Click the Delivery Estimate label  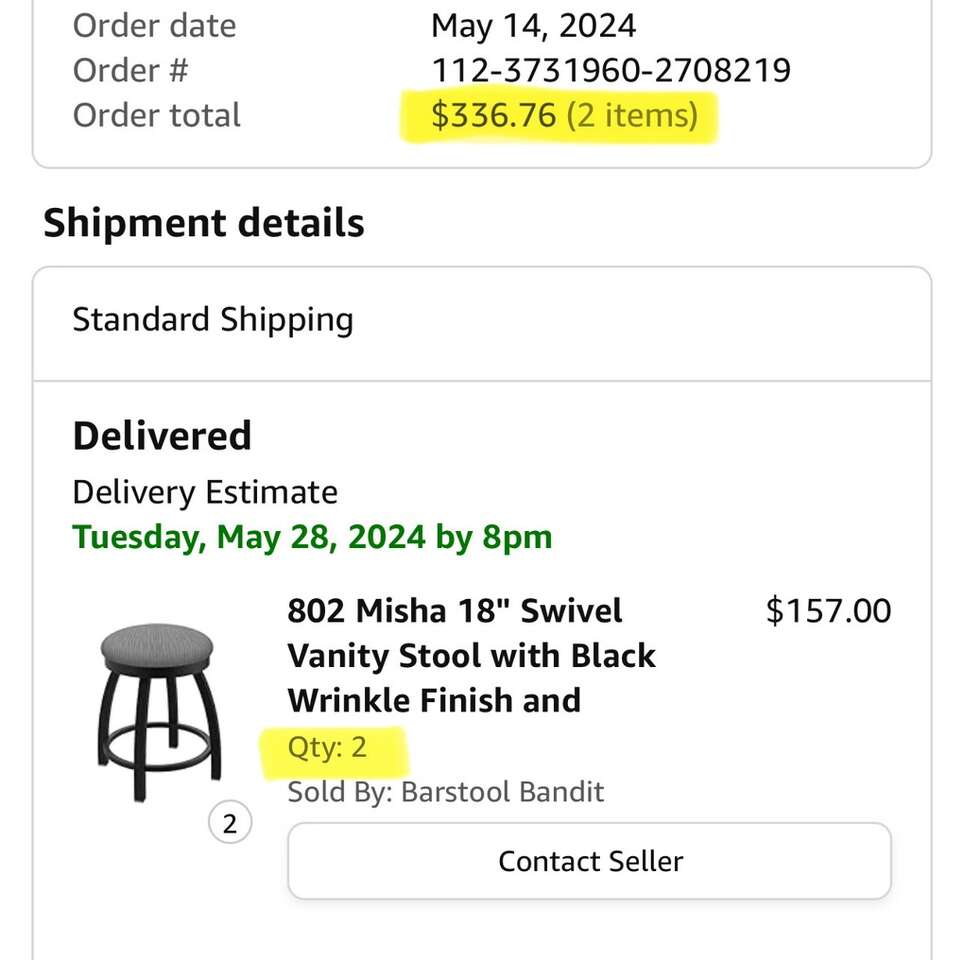pos(205,492)
